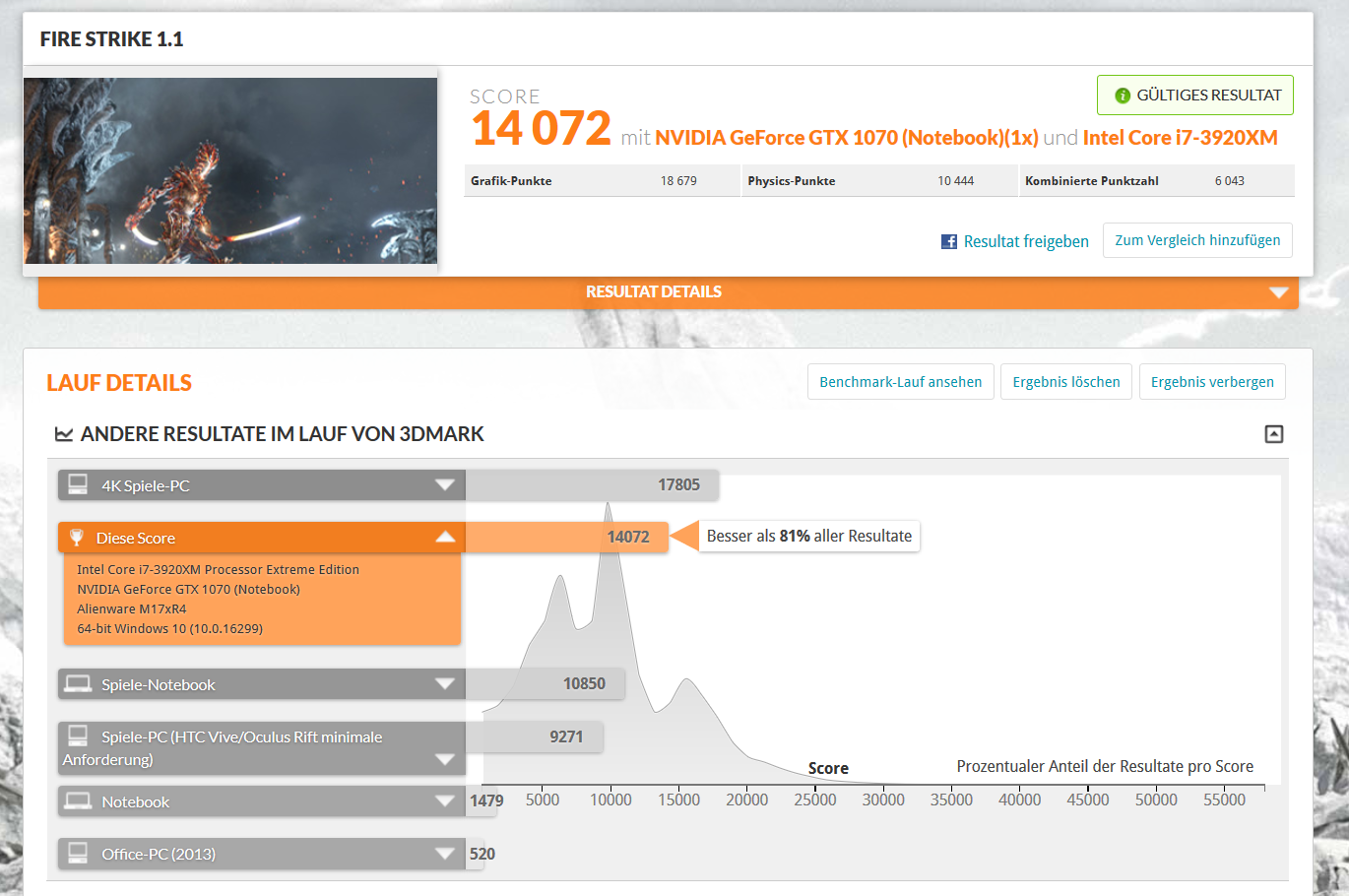Expand Resultat Details bar arrow
Screen dimensions: 1349x896
pos(1278,292)
